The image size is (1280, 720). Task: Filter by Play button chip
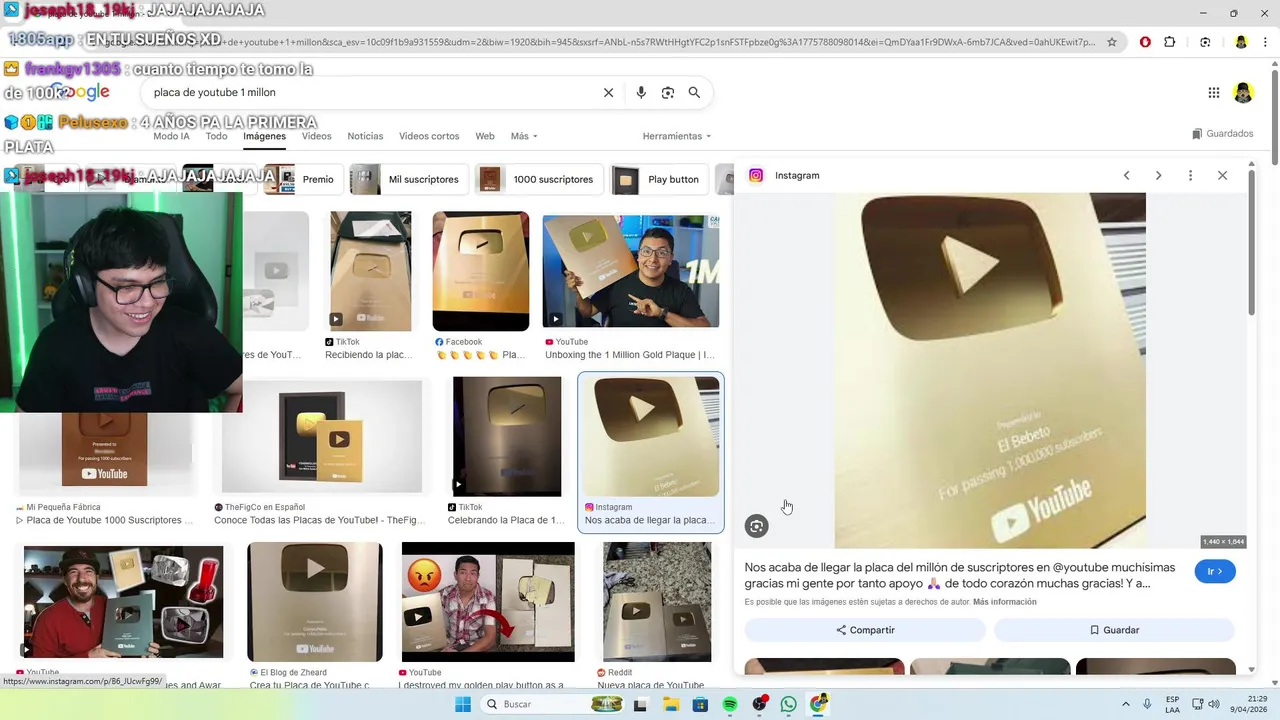[x=660, y=180]
